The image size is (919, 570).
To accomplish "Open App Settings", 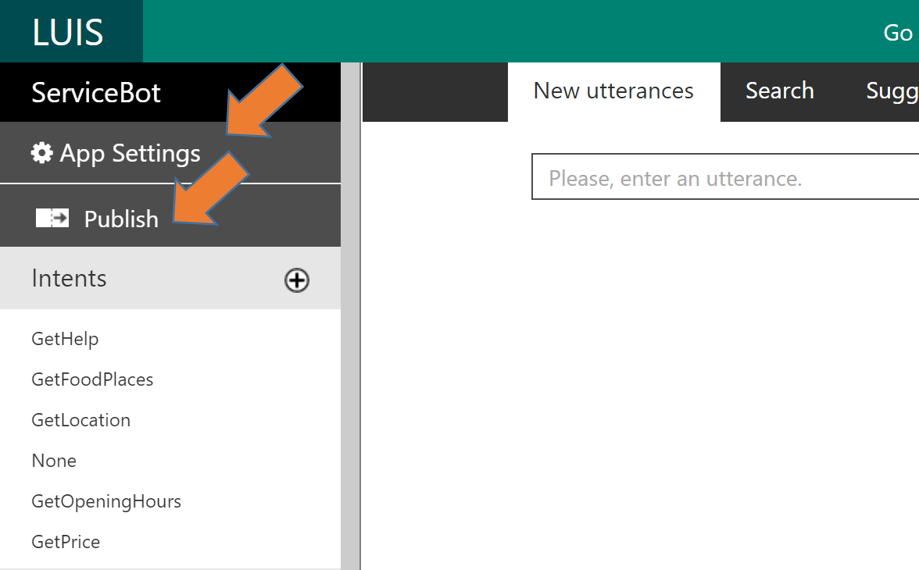I will [170, 153].
